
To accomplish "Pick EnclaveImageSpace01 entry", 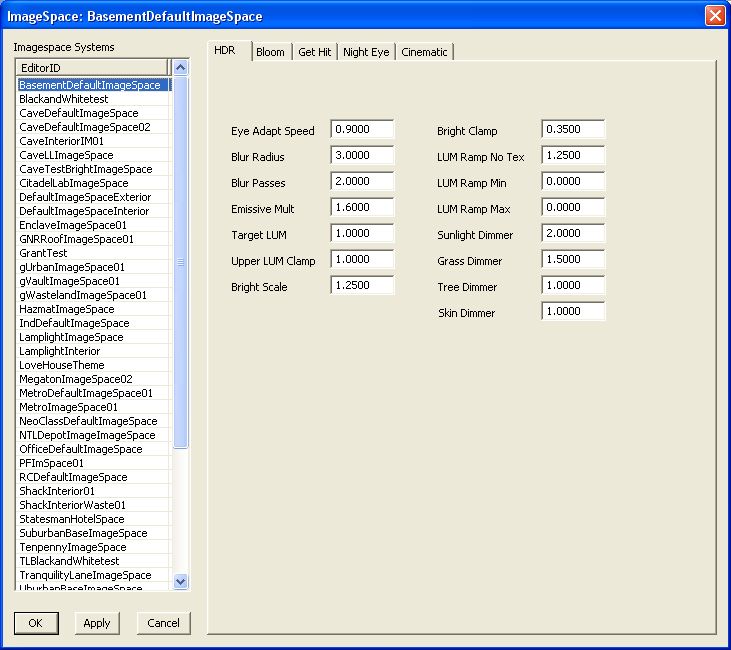I will click(93, 225).
